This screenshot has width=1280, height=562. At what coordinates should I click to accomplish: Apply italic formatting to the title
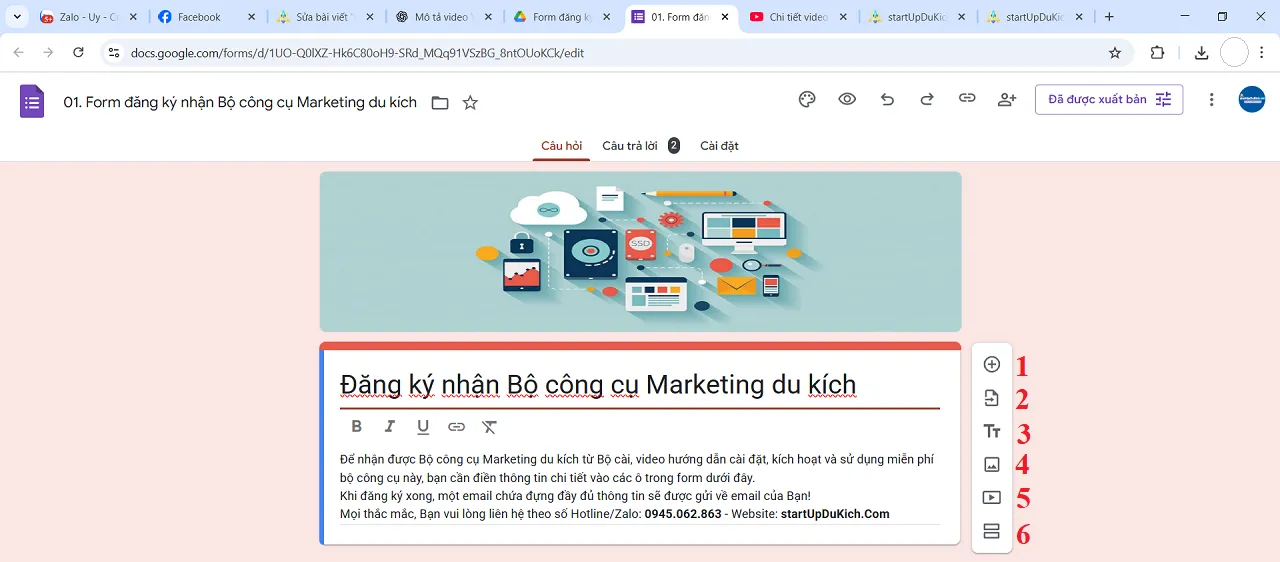coord(390,426)
